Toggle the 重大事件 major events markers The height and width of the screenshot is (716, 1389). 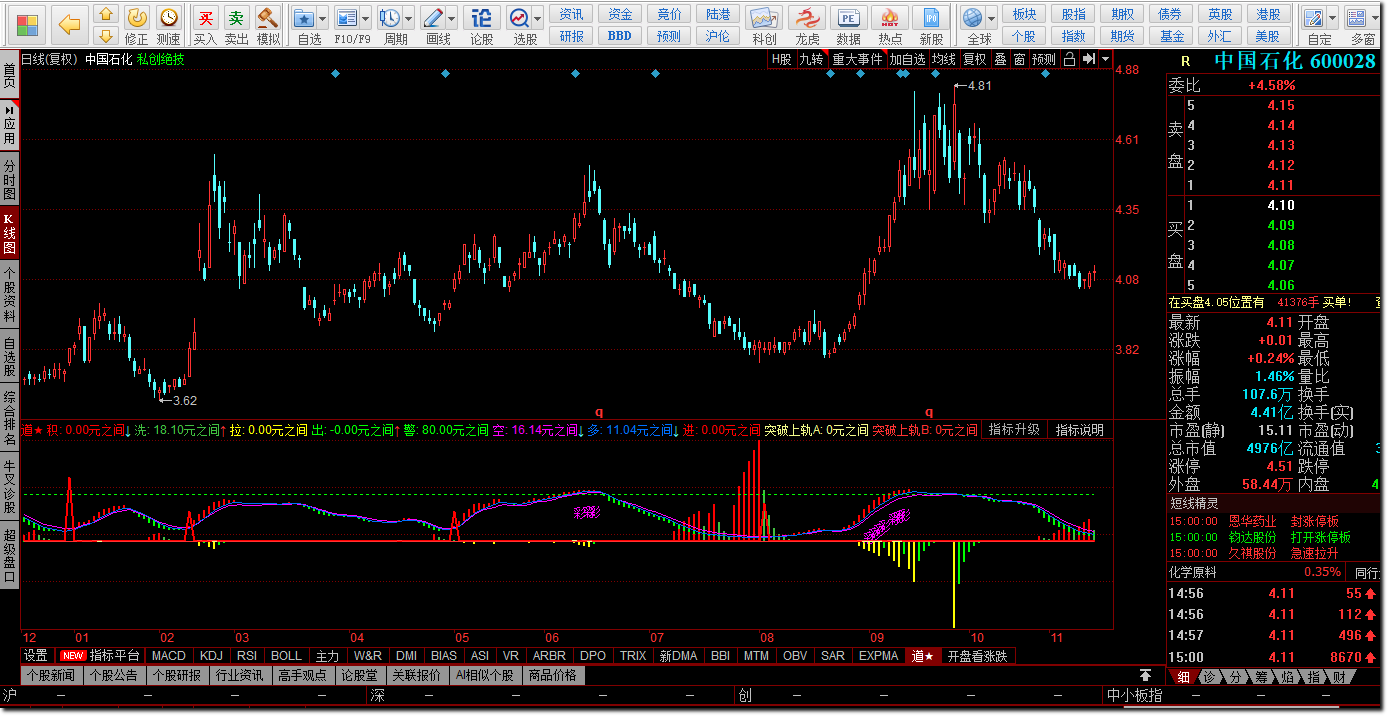pyautogui.click(x=857, y=59)
